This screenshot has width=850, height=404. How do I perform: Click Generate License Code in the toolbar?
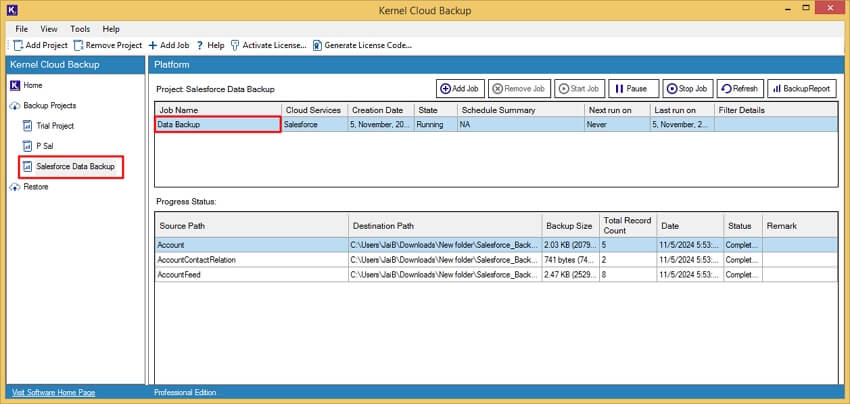click(x=362, y=46)
